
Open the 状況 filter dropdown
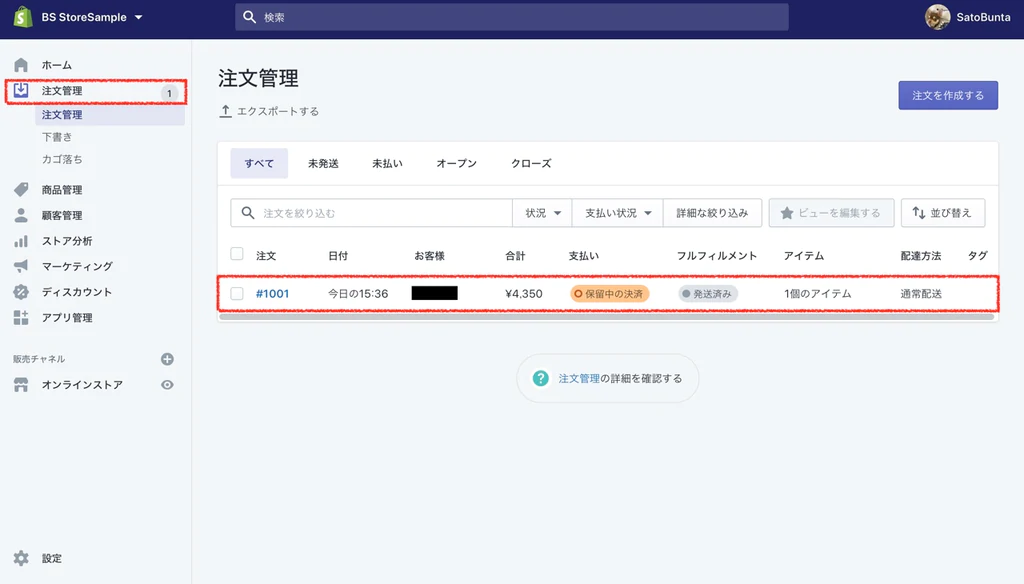pos(541,212)
